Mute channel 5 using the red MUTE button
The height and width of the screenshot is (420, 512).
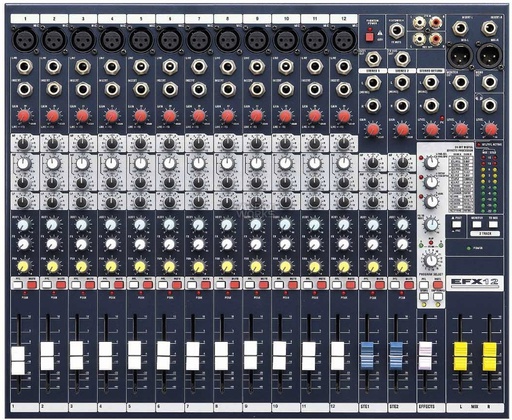[x=148, y=285]
